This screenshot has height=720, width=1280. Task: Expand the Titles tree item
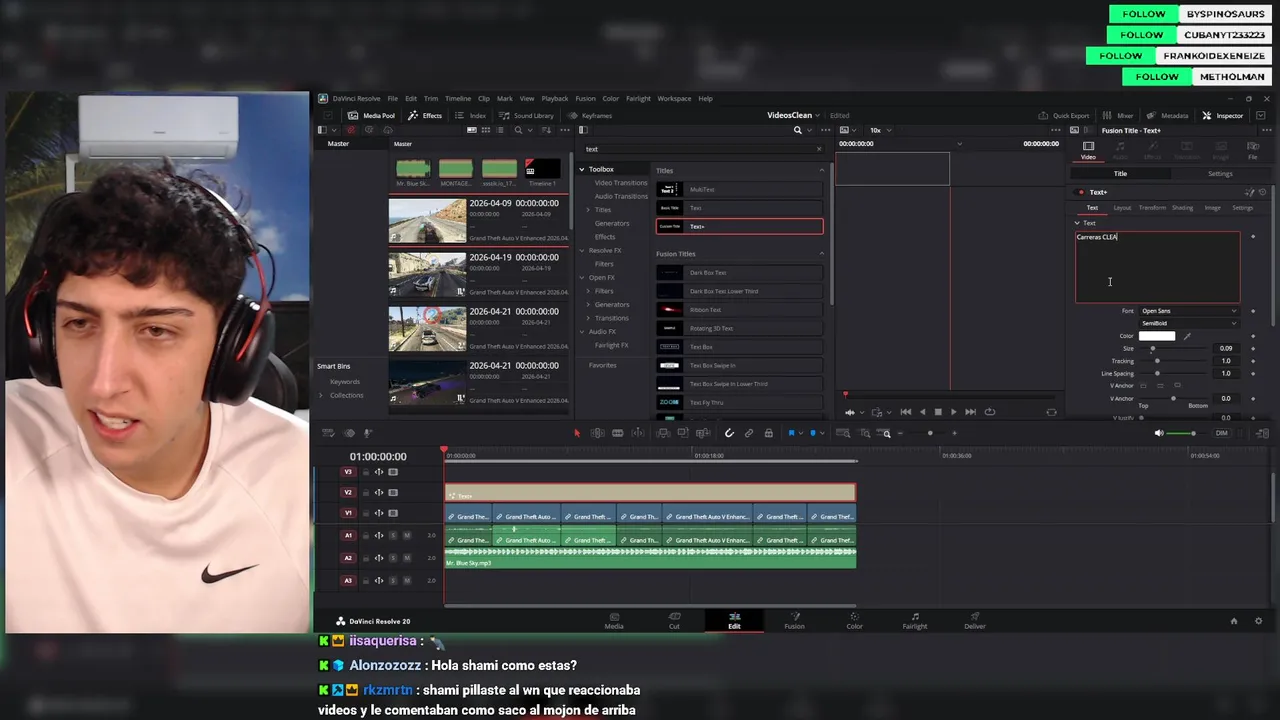[589, 210]
